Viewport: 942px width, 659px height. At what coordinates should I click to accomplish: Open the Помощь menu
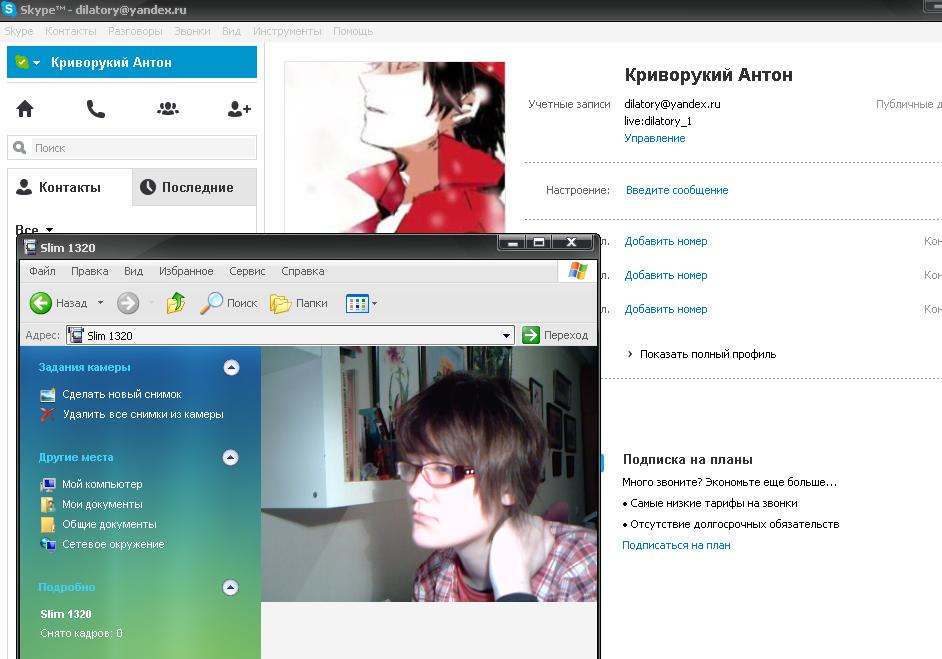pos(353,31)
